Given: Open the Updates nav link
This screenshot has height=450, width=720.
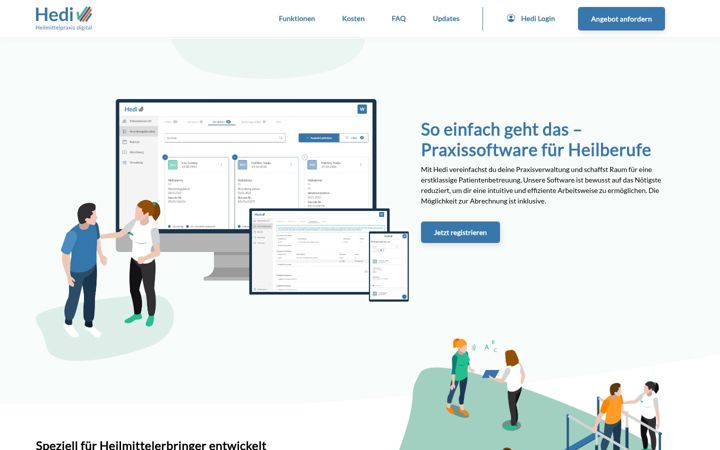Looking at the screenshot, I should click(x=446, y=19).
